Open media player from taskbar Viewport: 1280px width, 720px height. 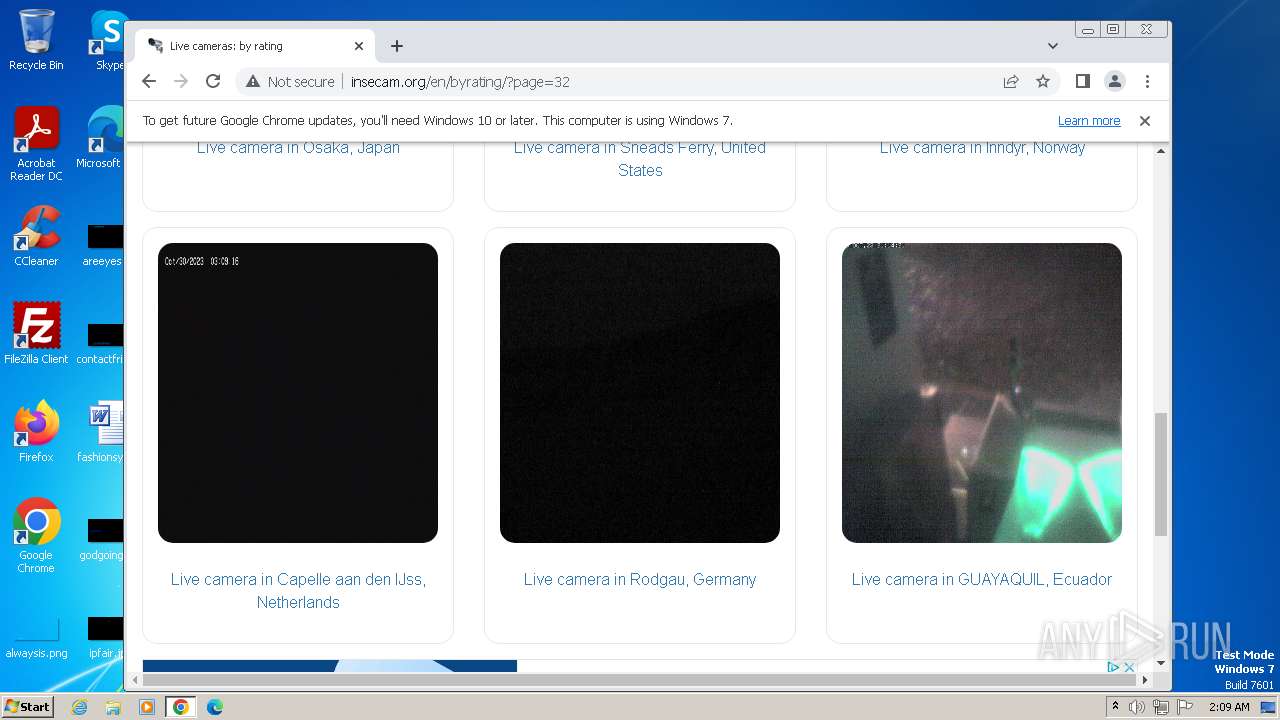point(147,707)
